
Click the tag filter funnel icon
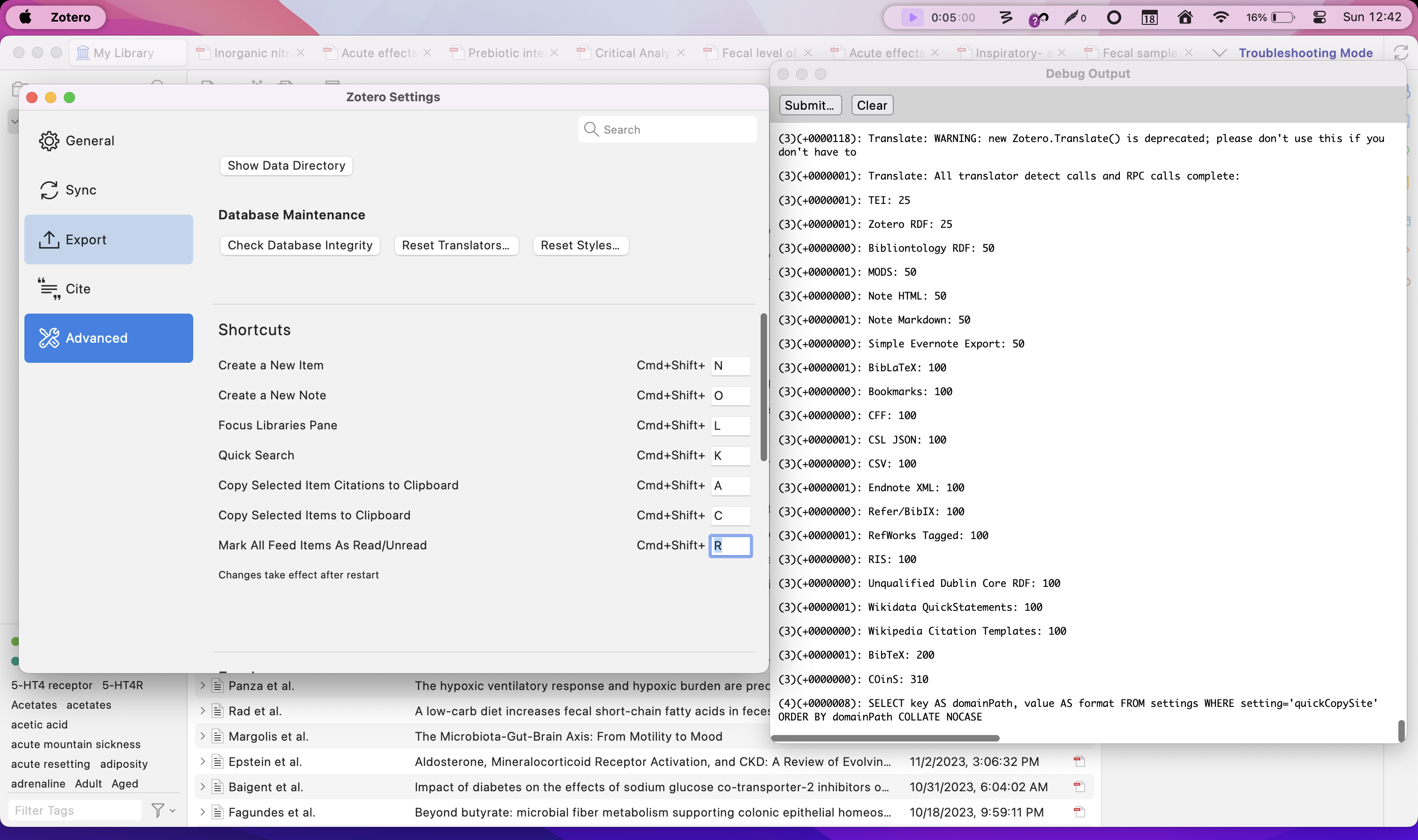point(158,810)
